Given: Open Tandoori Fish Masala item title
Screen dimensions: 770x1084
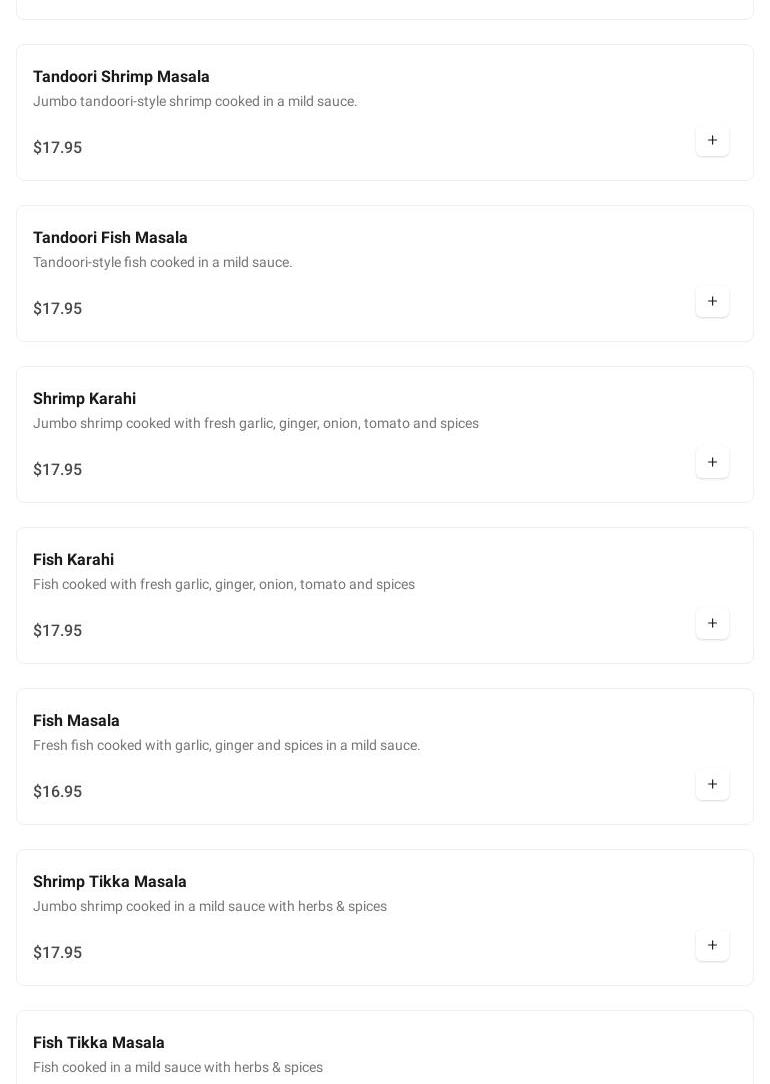Looking at the screenshot, I should pyautogui.click(x=110, y=238).
